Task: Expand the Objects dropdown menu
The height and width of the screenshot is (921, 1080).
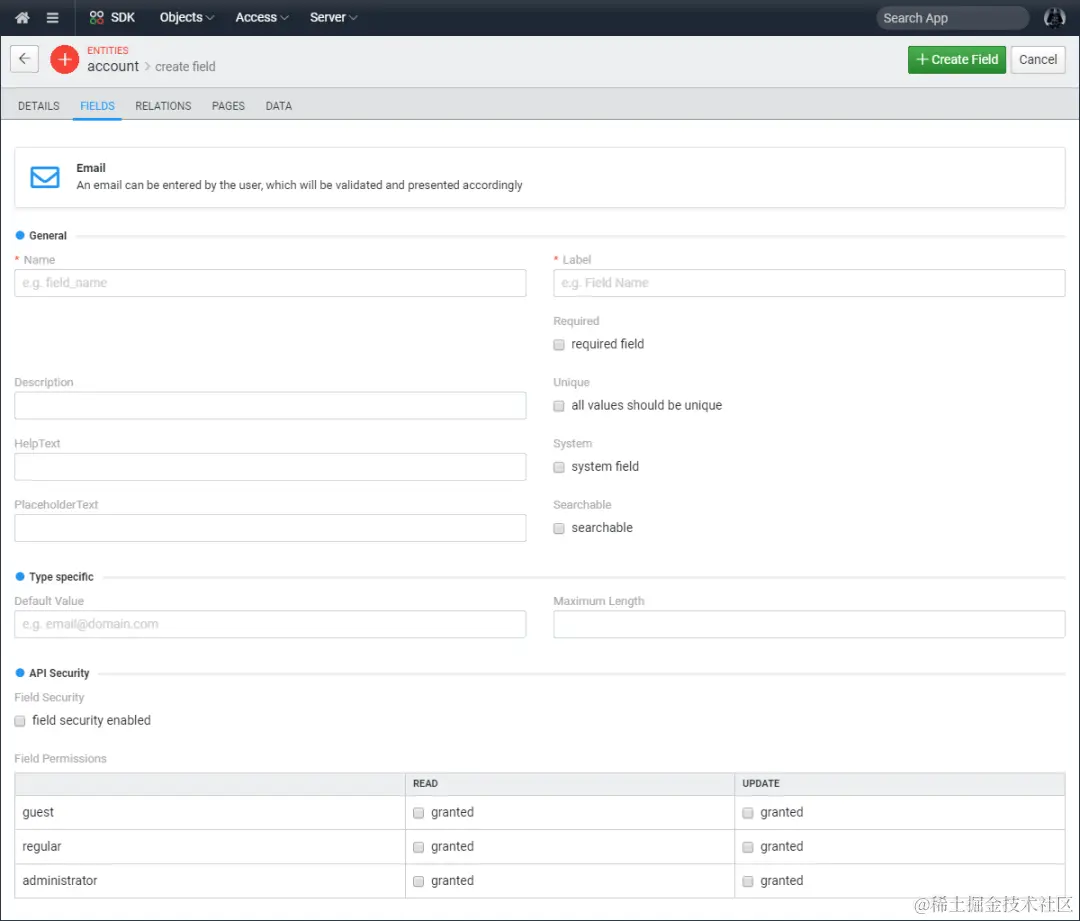Action: 187,17
